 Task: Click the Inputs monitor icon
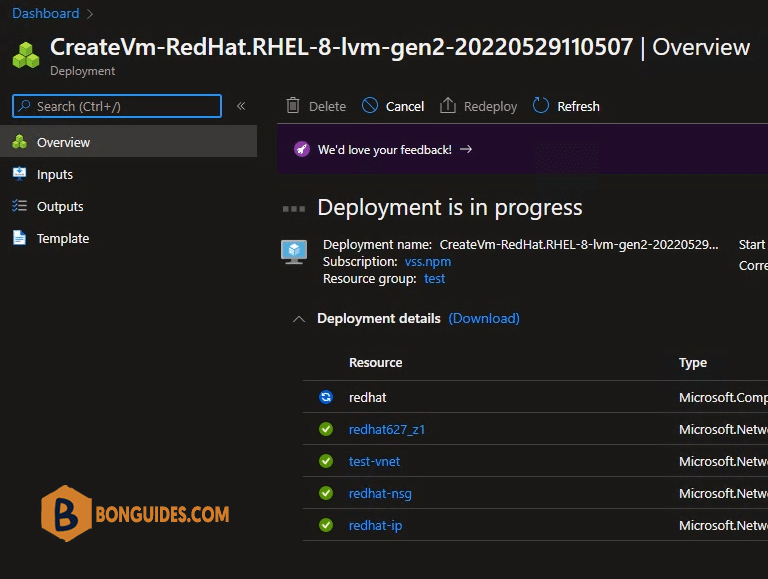pyautogui.click(x=20, y=173)
